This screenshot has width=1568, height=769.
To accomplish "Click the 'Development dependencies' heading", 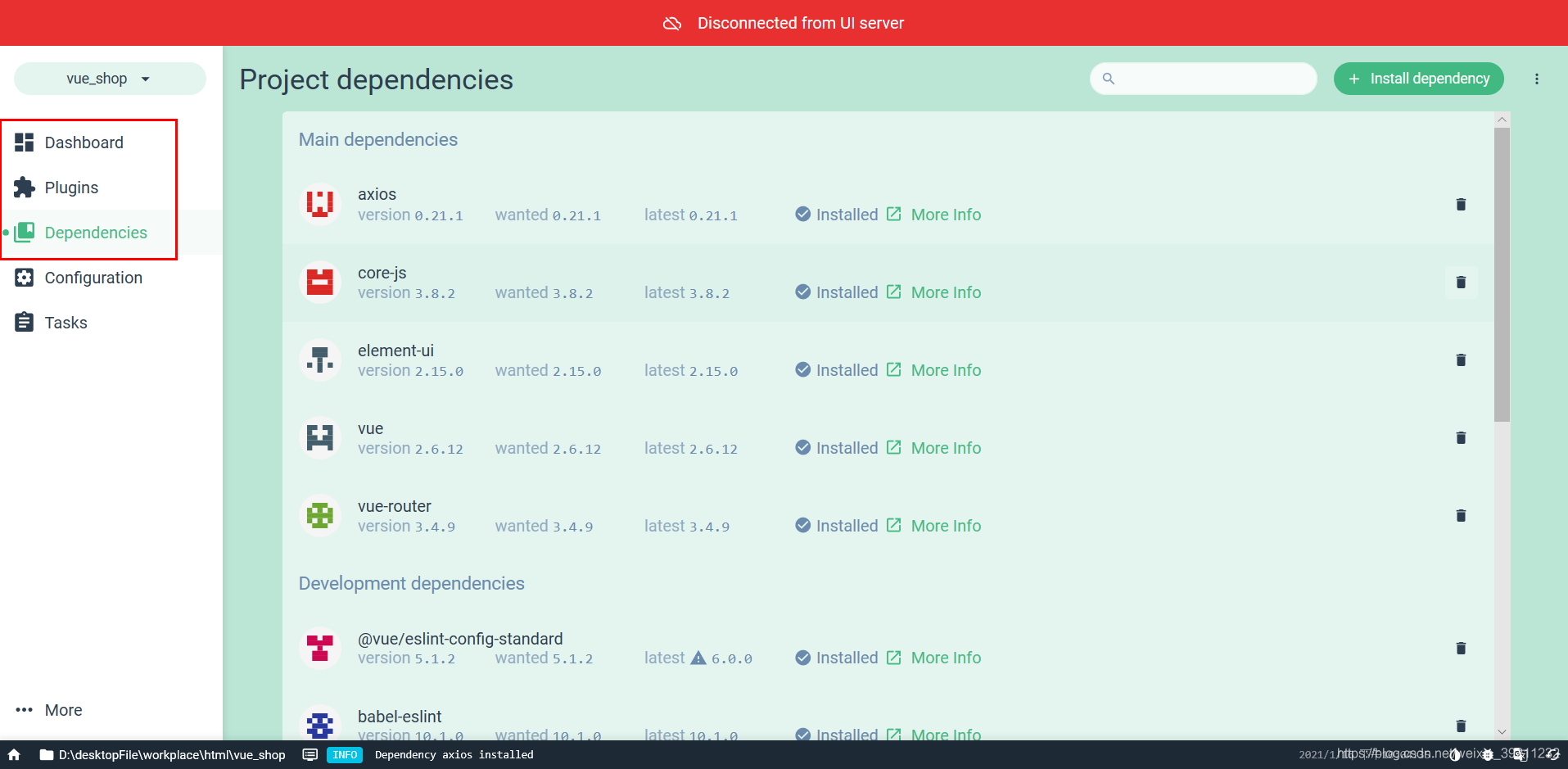I will pos(412,583).
